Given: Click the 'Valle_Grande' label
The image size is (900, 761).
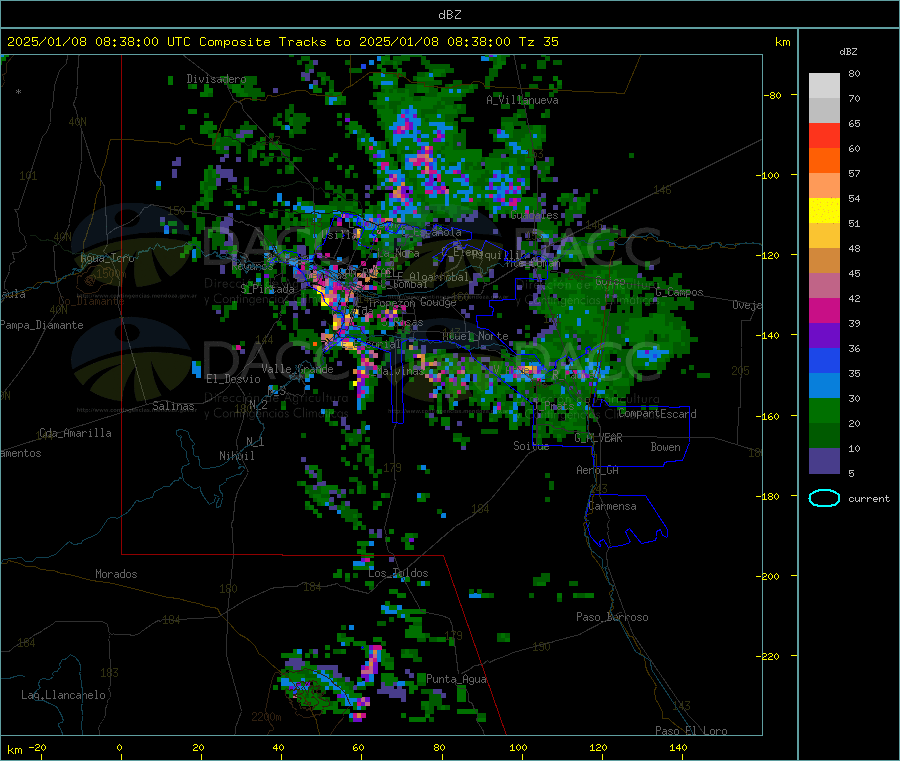Looking at the screenshot, I should (297, 369).
